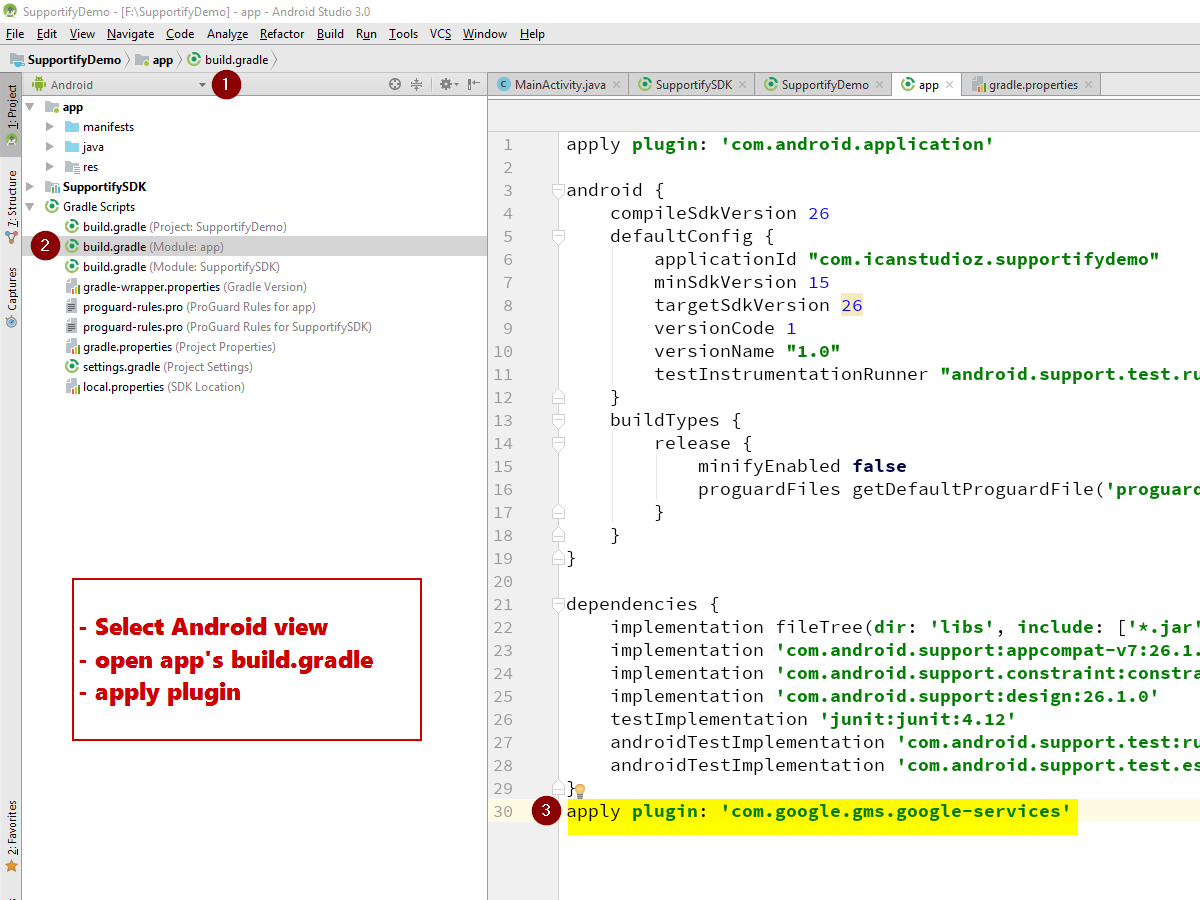Open the Window menu
This screenshot has width=1200, height=900.
(485, 34)
